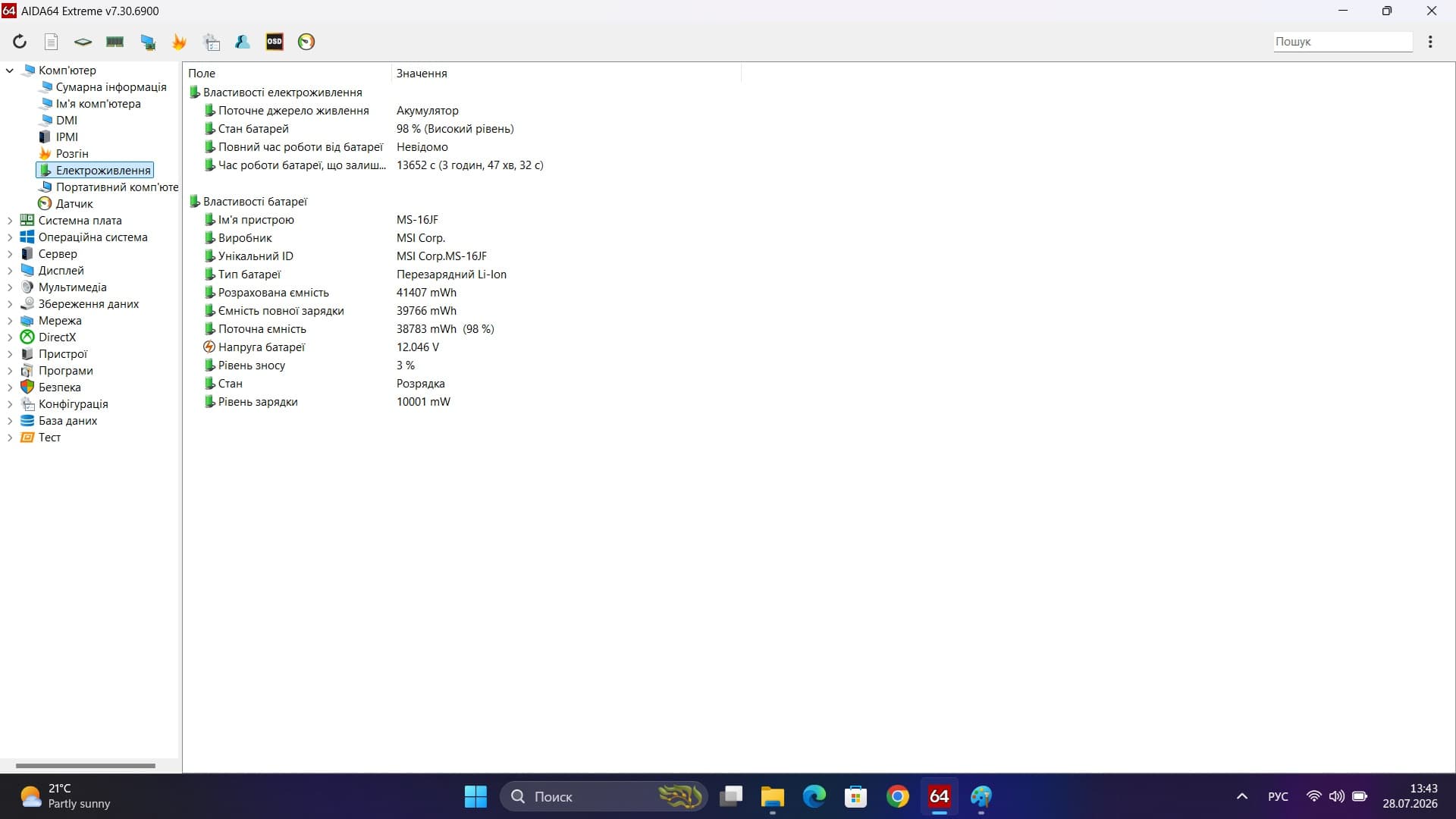Open the OSD panel toolbar icon
1456x819 pixels.
(x=275, y=42)
